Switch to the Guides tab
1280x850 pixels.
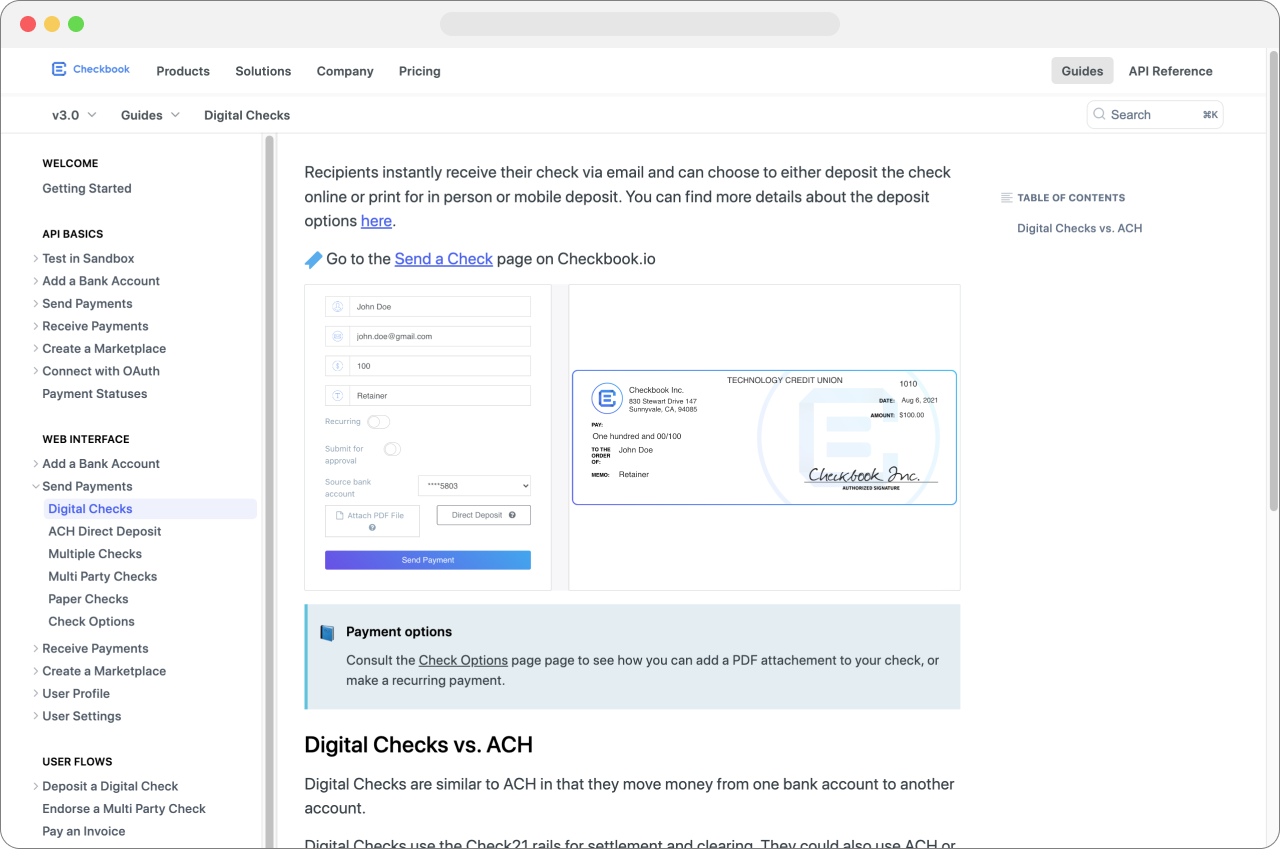1082,71
